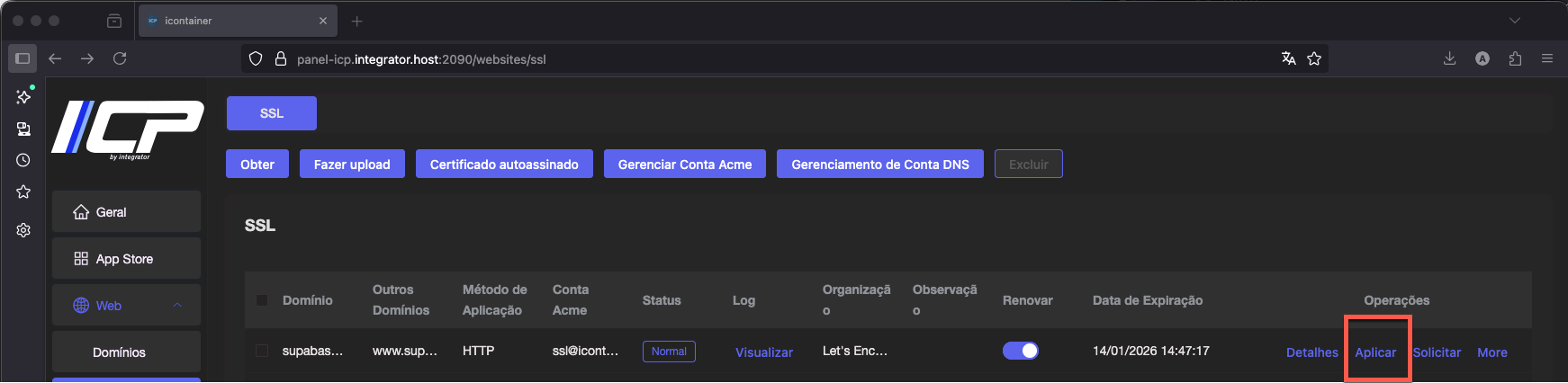Select the SSL tab
1568x383 pixels.
272,113
